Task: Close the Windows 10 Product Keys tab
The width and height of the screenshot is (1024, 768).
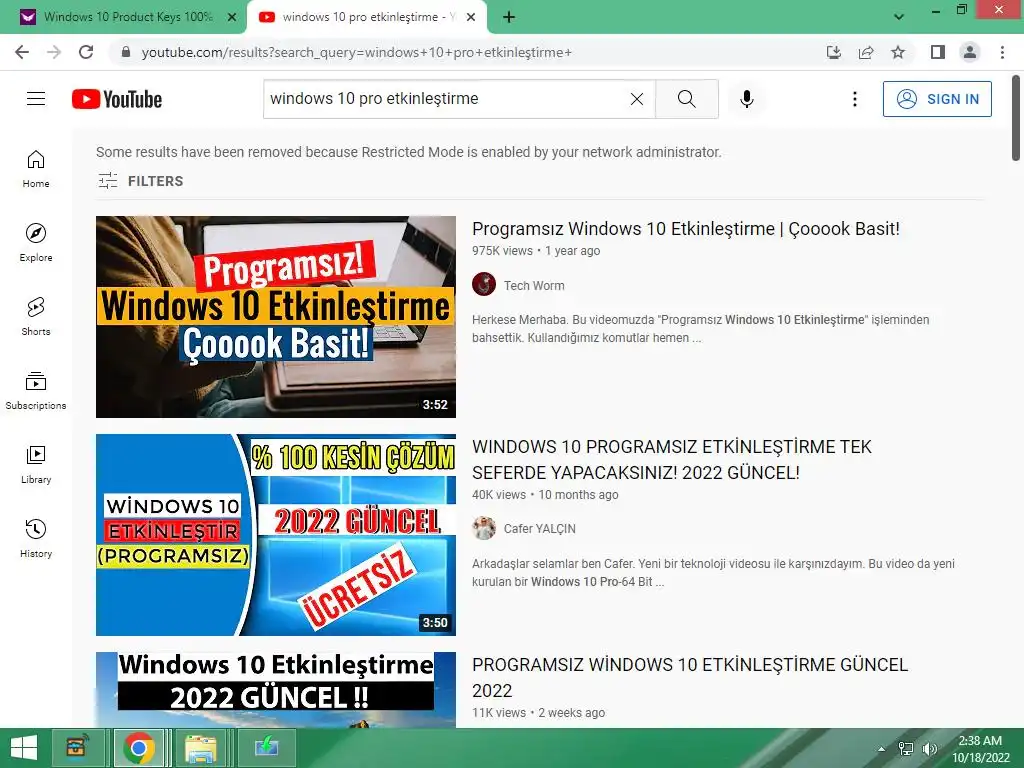Action: [x=232, y=17]
